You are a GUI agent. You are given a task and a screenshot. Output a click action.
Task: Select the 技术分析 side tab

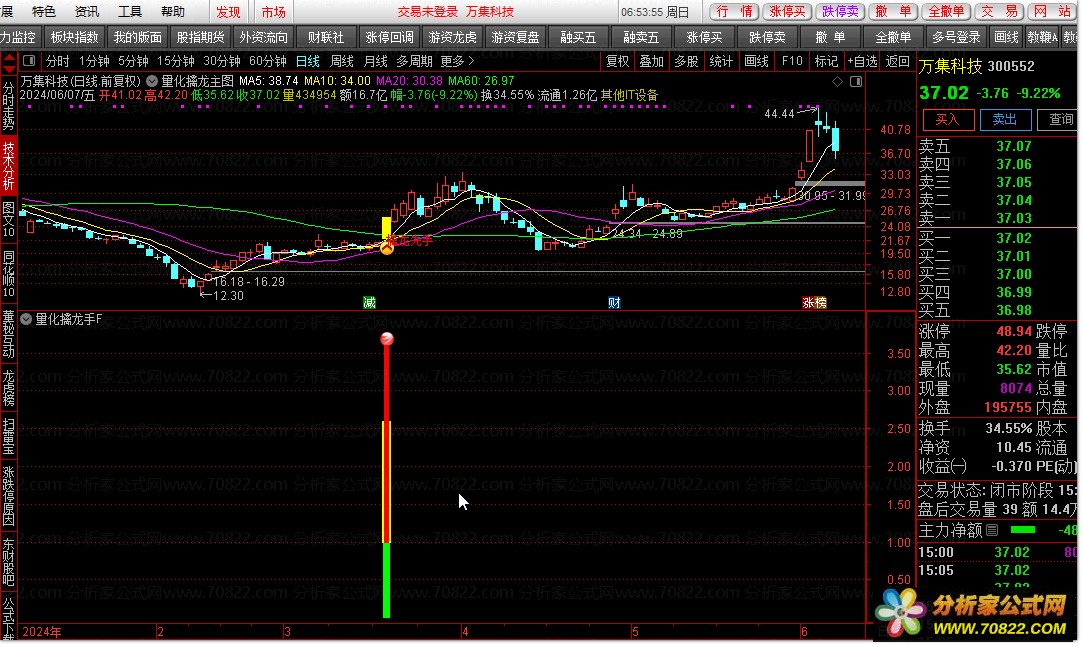(x=8, y=166)
